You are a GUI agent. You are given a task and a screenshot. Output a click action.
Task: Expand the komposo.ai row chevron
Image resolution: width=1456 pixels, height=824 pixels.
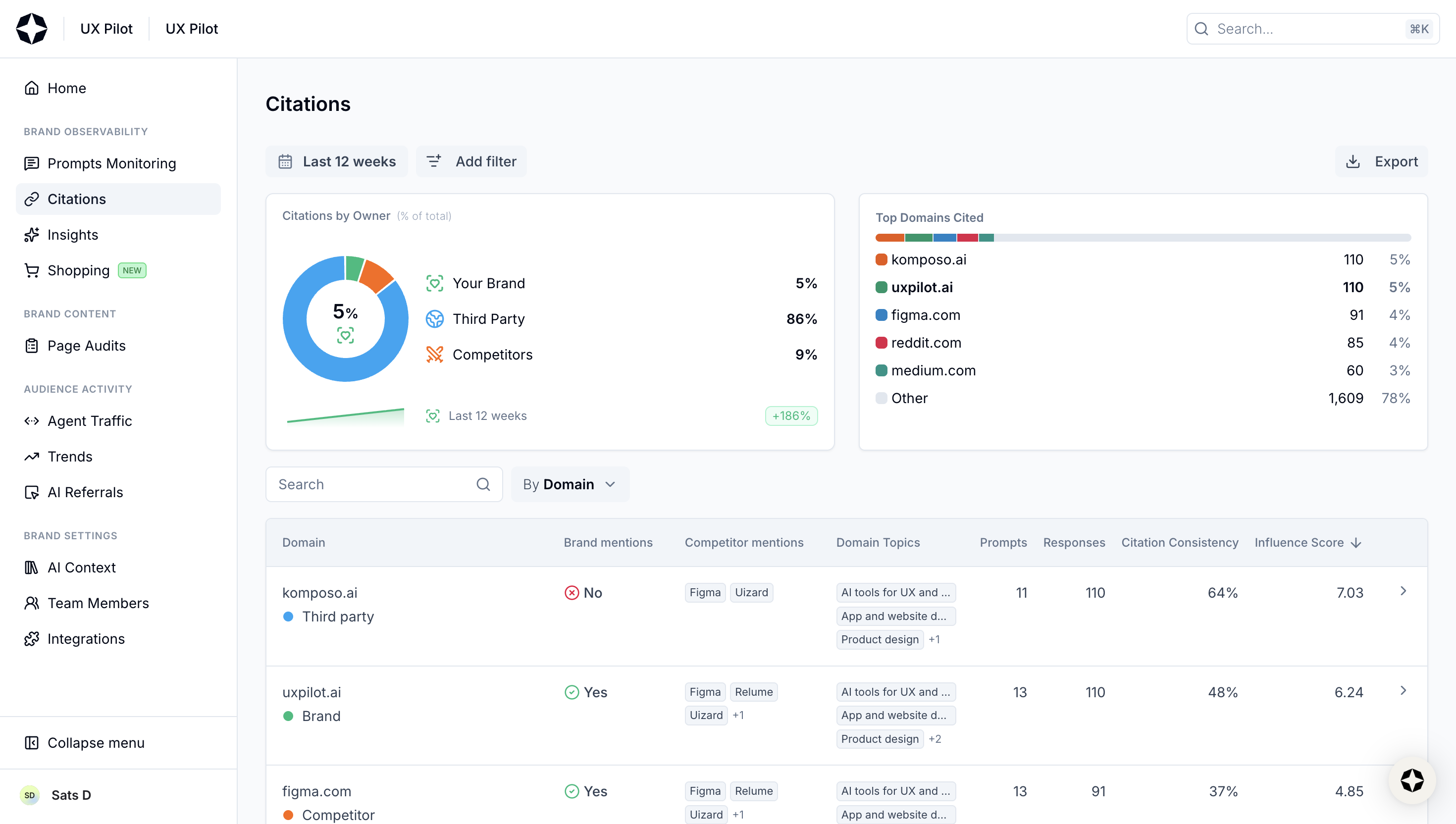[1403, 591]
